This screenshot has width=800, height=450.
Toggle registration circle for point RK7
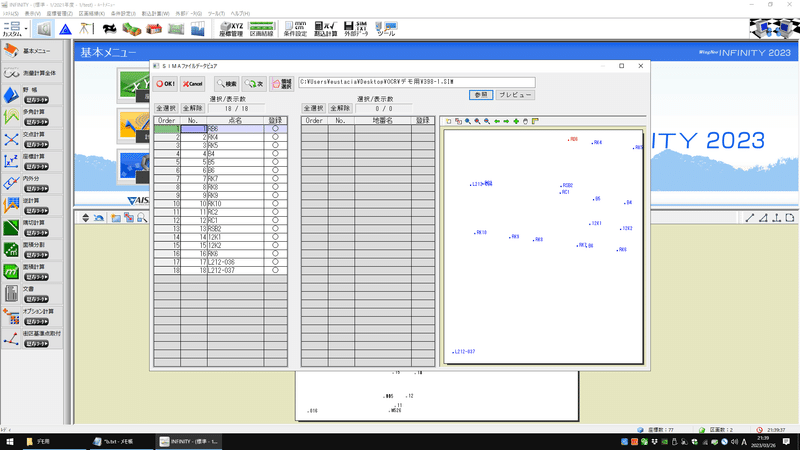click(275, 179)
